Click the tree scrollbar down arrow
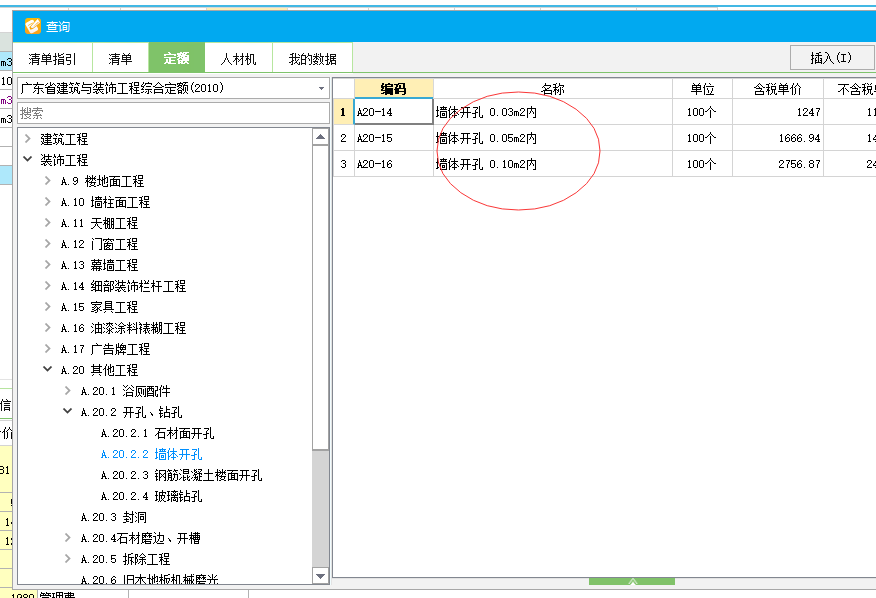This screenshot has width=876, height=598. tap(320, 576)
